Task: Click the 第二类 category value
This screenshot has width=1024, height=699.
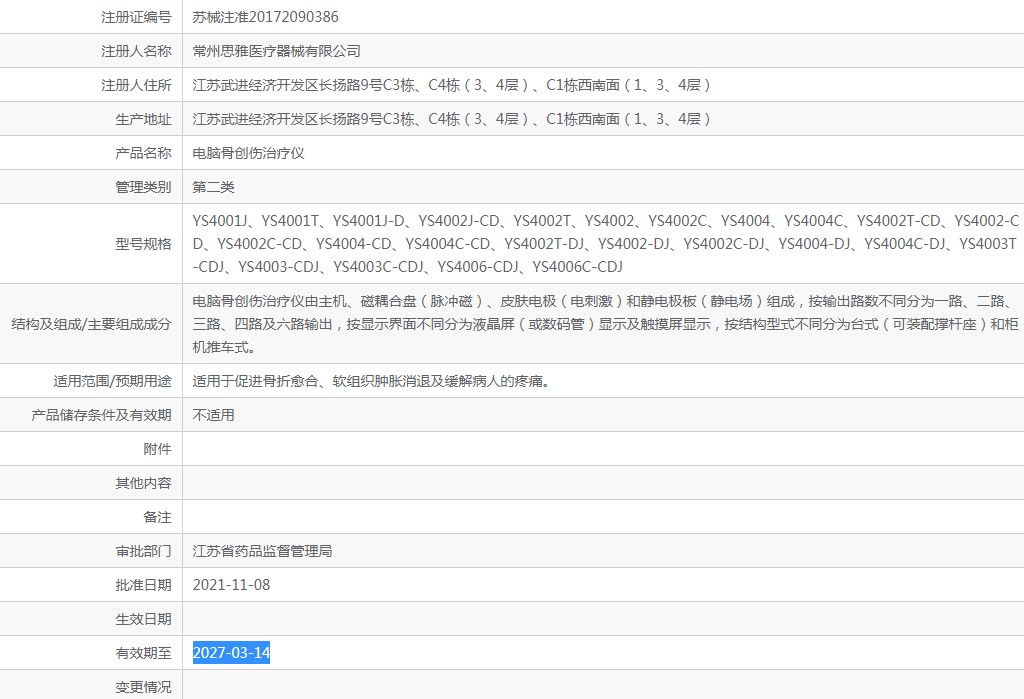Action: pyautogui.click(x=213, y=187)
